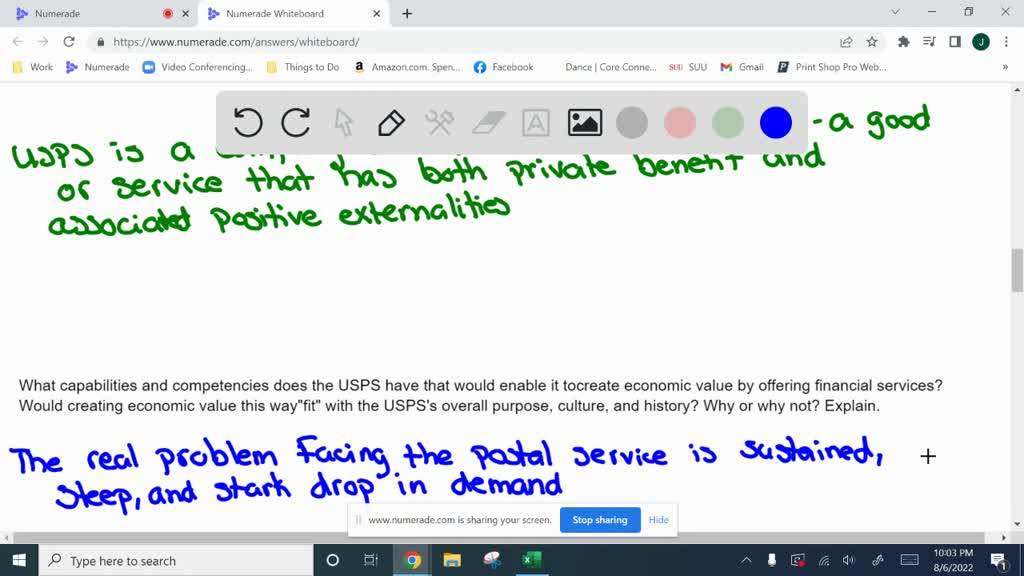
Task: Select the pointer/cursor tool
Action: [343, 122]
